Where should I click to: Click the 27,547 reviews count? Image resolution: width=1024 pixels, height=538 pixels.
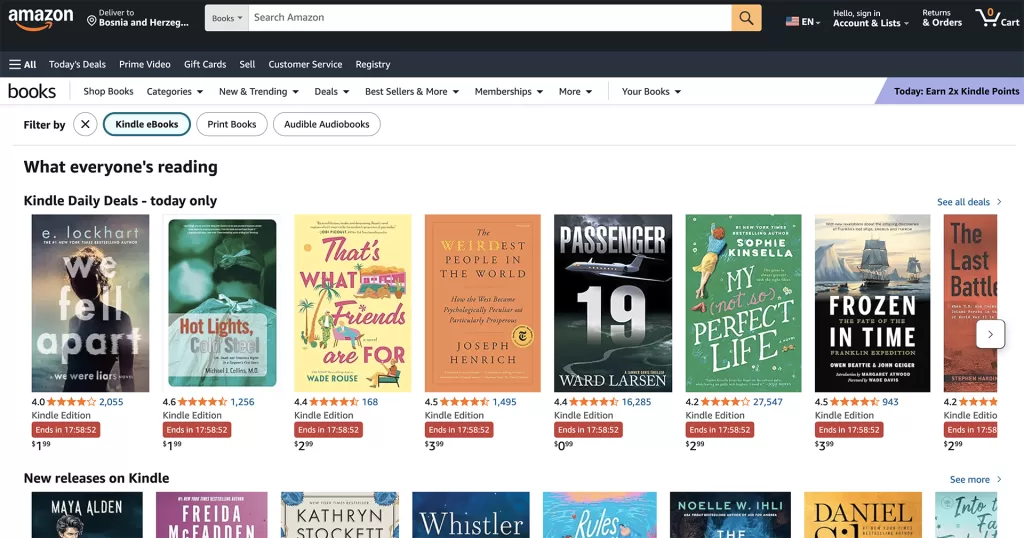(x=767, y=402)
